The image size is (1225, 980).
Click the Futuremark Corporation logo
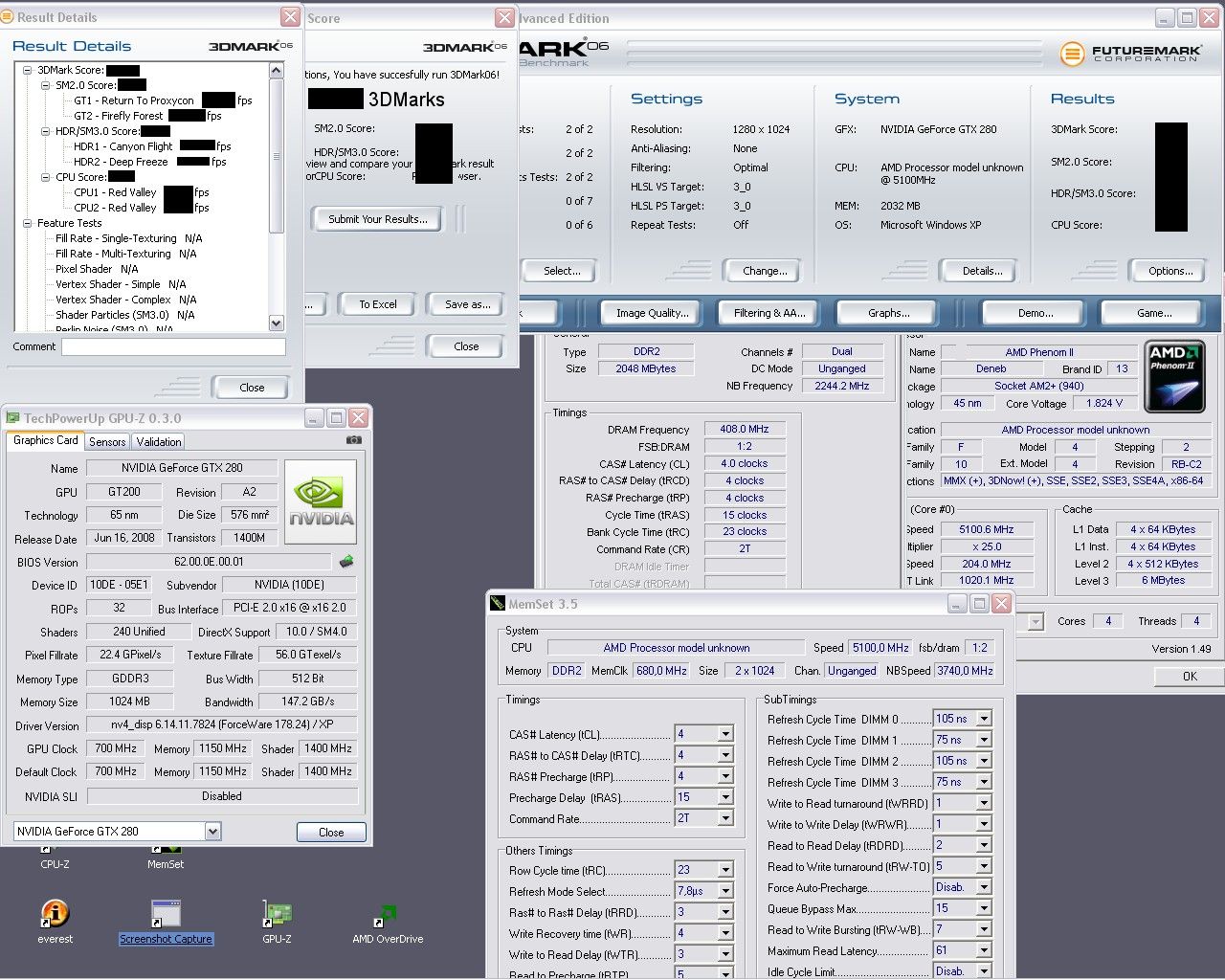pos(1130,54)
